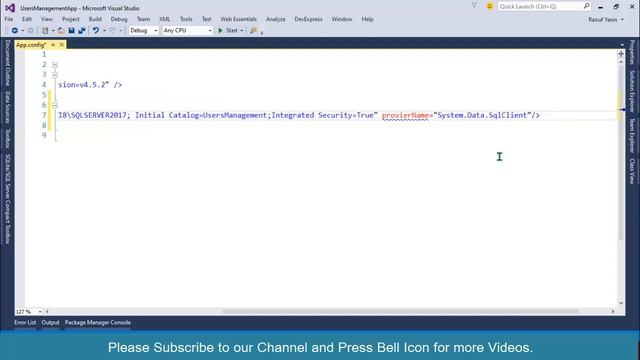Close the App.config tab
640x360 pixels.
coord(62,45)
